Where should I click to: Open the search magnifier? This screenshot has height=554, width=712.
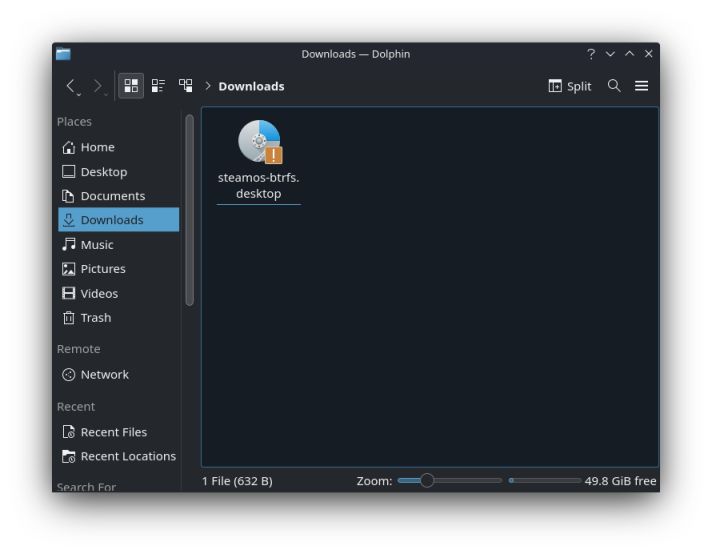[614, 85]
